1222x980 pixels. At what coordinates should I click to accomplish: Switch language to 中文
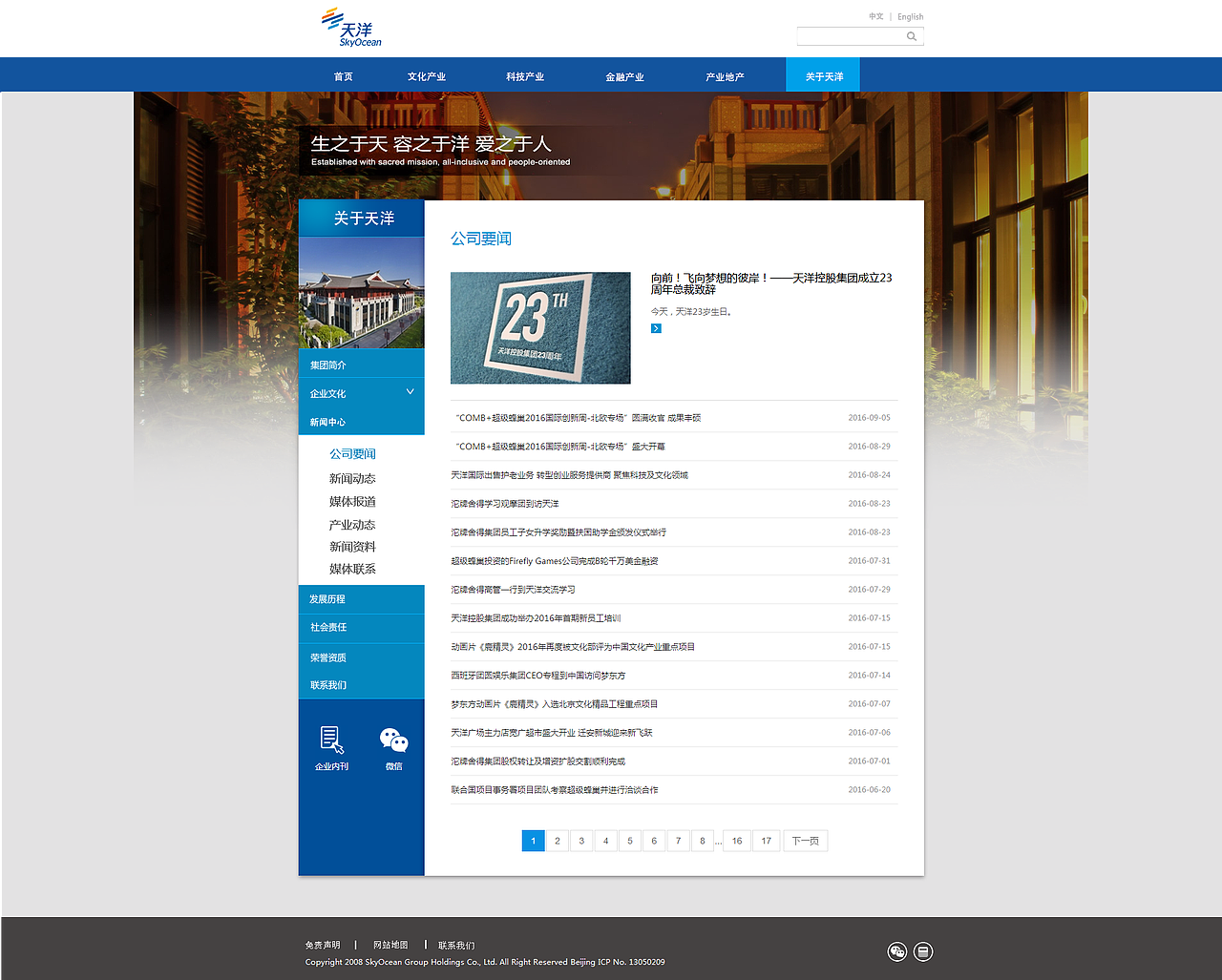click(876, 16)
